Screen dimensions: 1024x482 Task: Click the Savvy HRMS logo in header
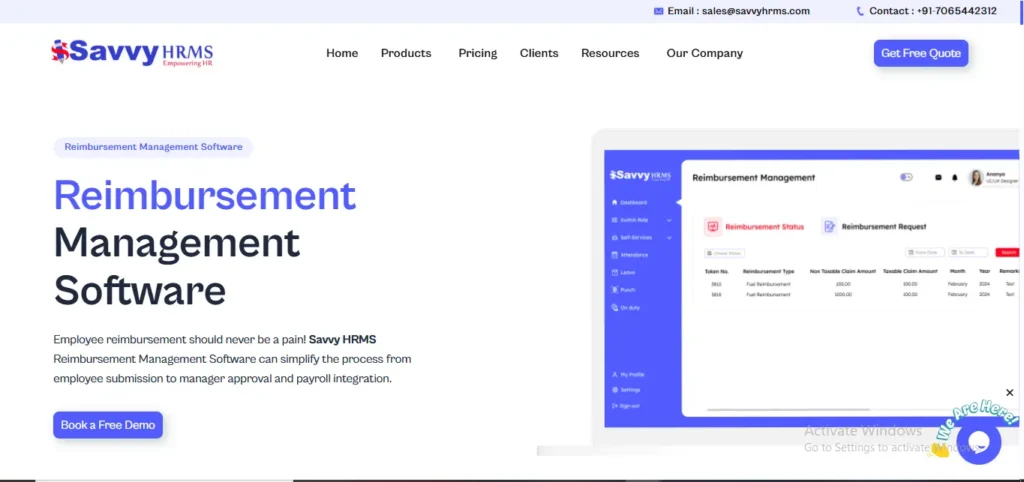[132, 52]
